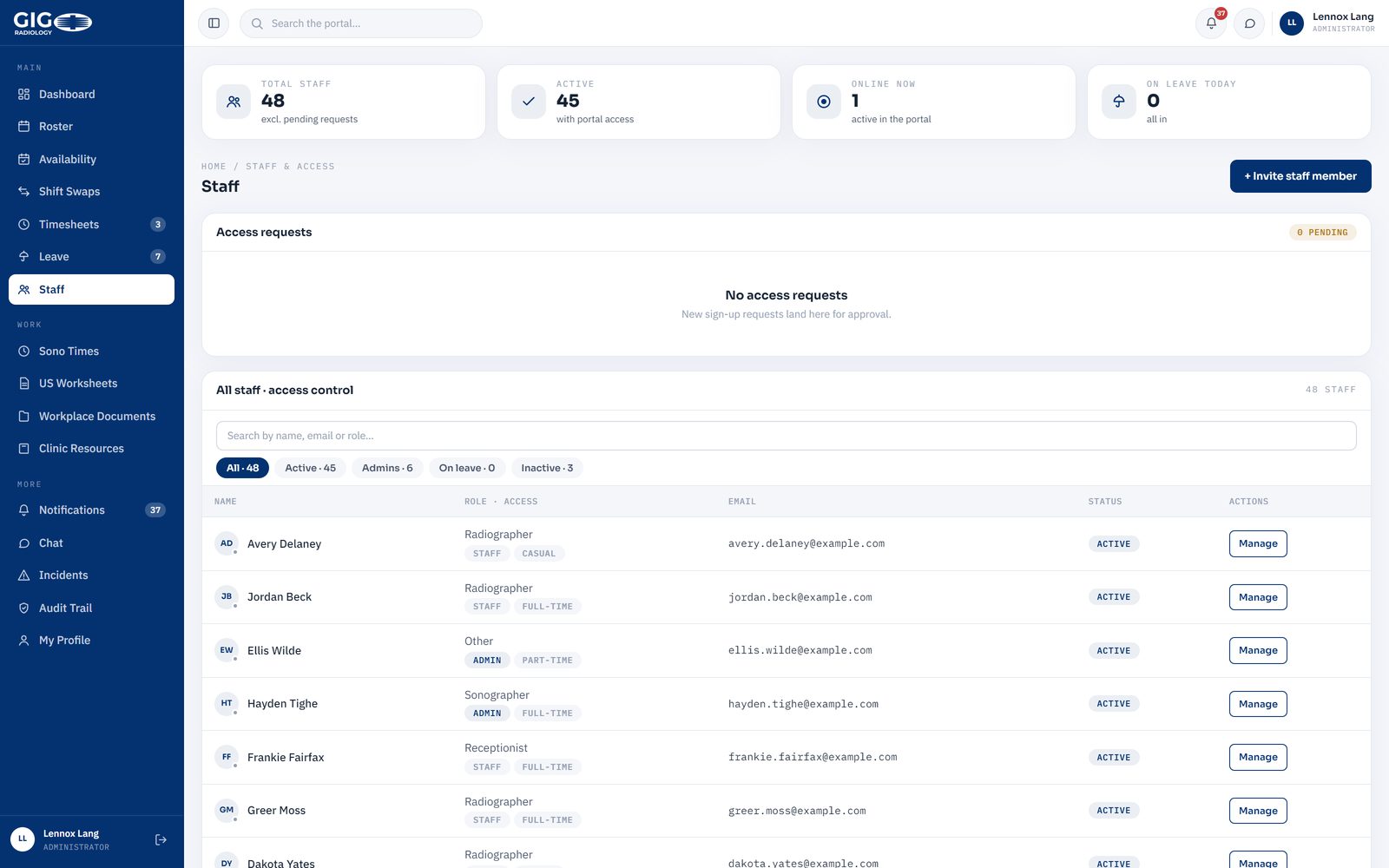Click avery.delaney@example.com email
Viewport: 1389px width, 868px height.
(806, 543)
